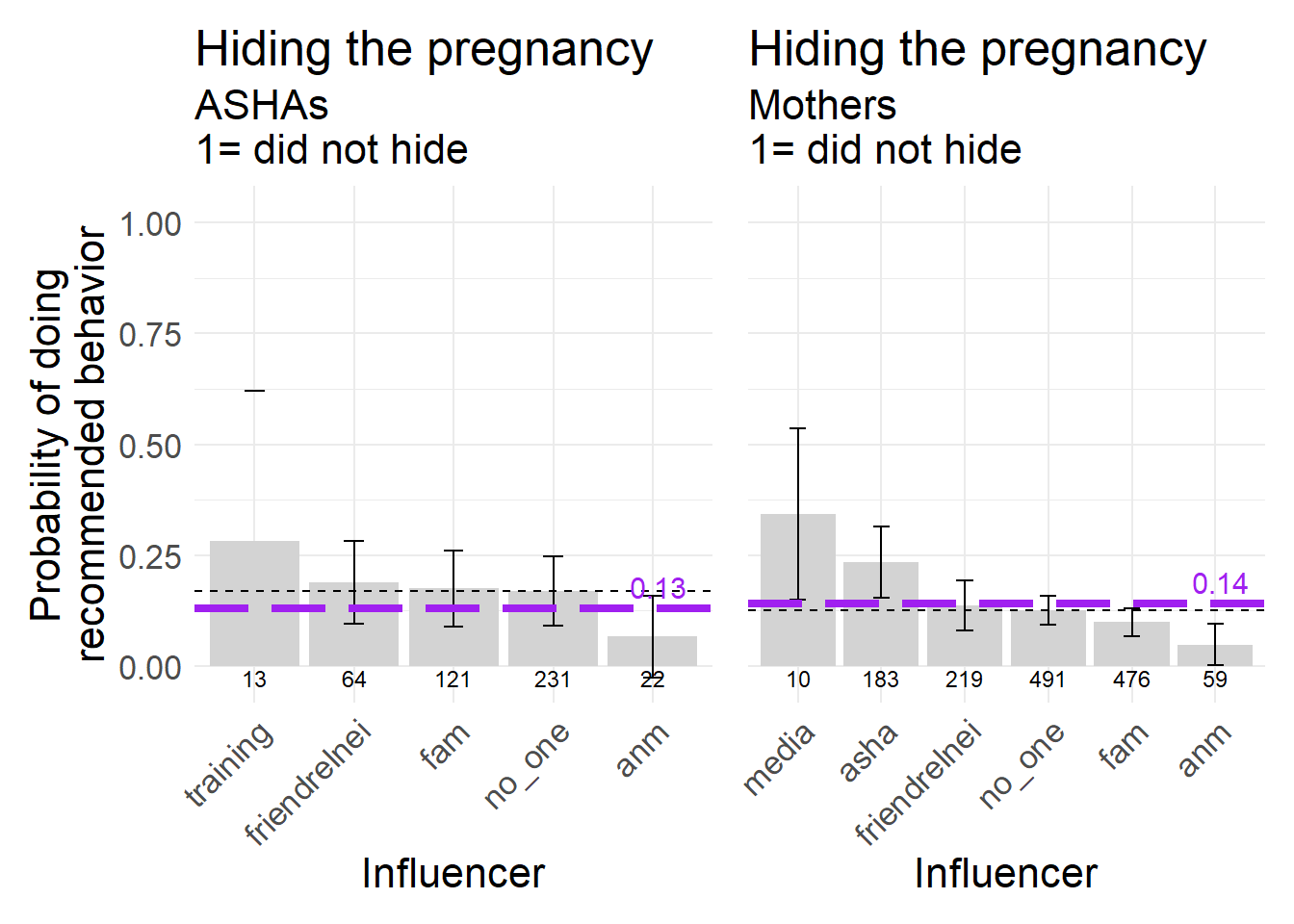Click sample size 183 under asha bar
The width and height of the screenshot is (1294, 924).
881,680
